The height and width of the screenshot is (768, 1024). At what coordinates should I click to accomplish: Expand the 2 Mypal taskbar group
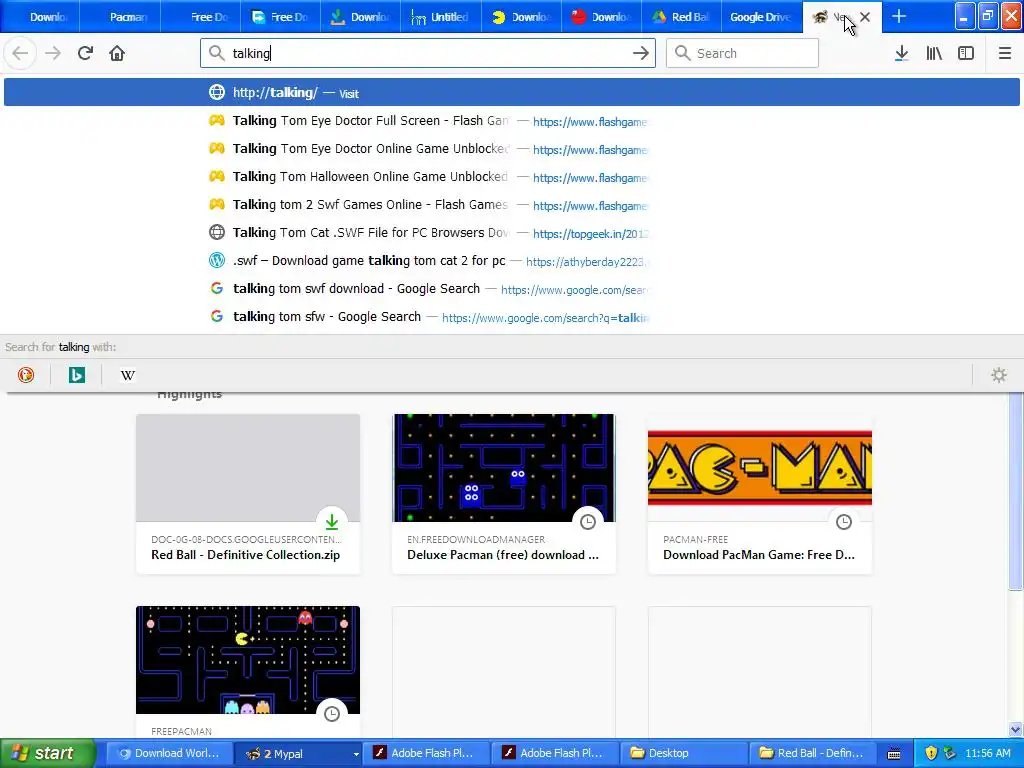coord(297,754)
